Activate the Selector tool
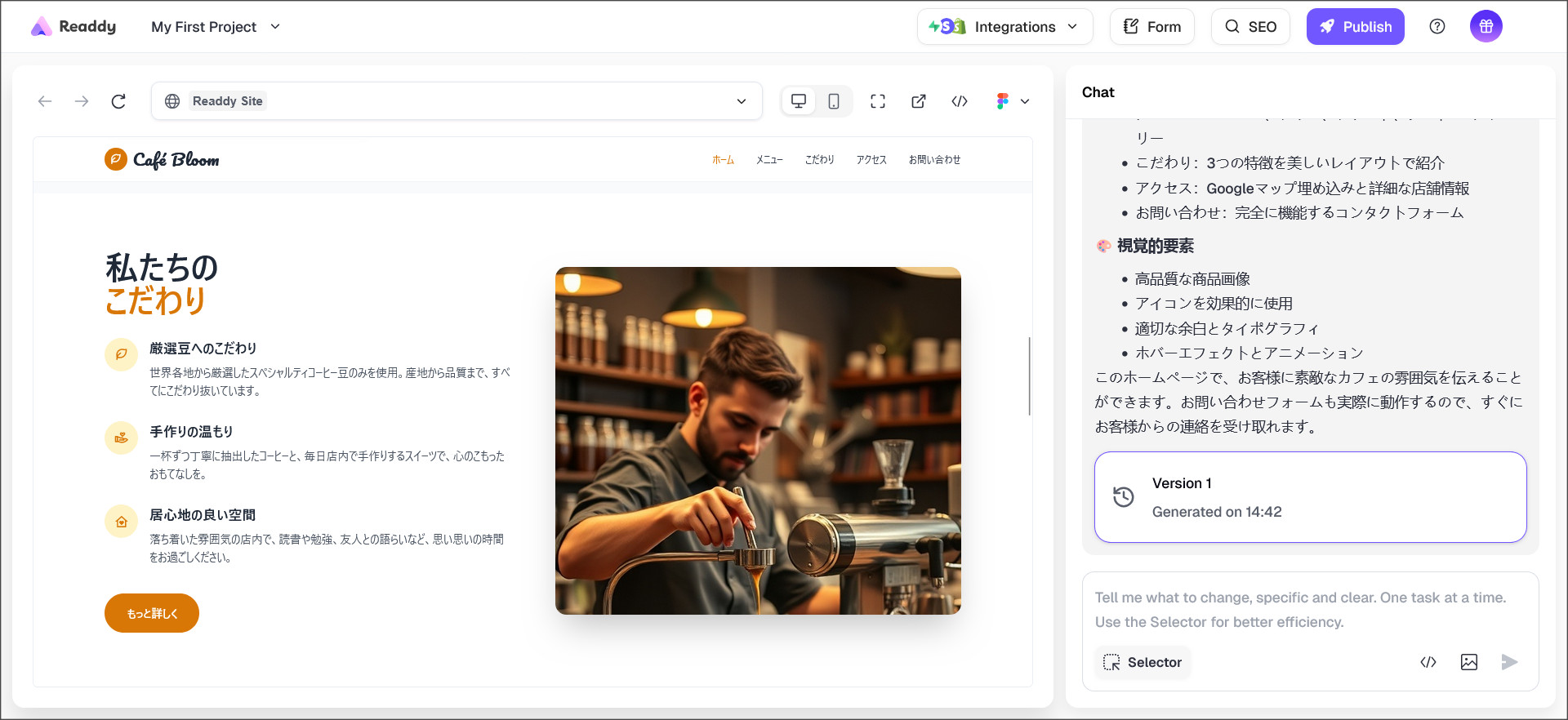Screen dimensions: 1568x720 point(1143,662)
